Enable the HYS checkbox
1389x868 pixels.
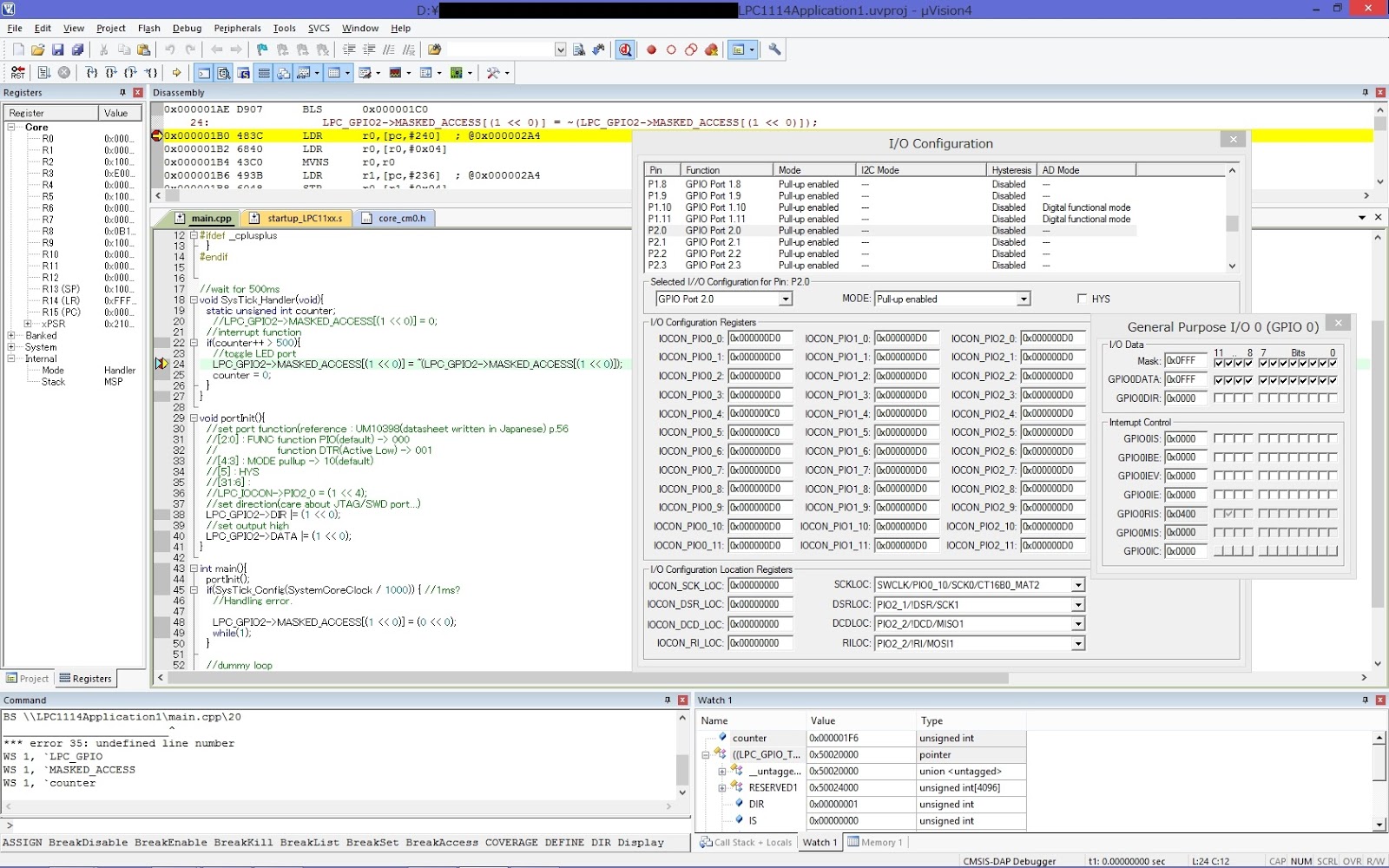pyautogui.click(x=1082, y=299)
